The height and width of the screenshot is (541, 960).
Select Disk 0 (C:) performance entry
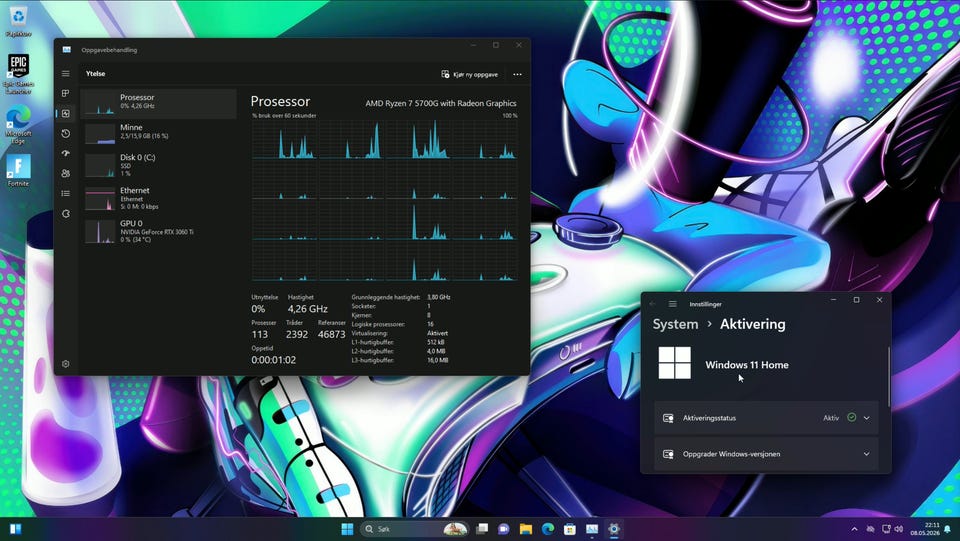click(x=159, y=165)
